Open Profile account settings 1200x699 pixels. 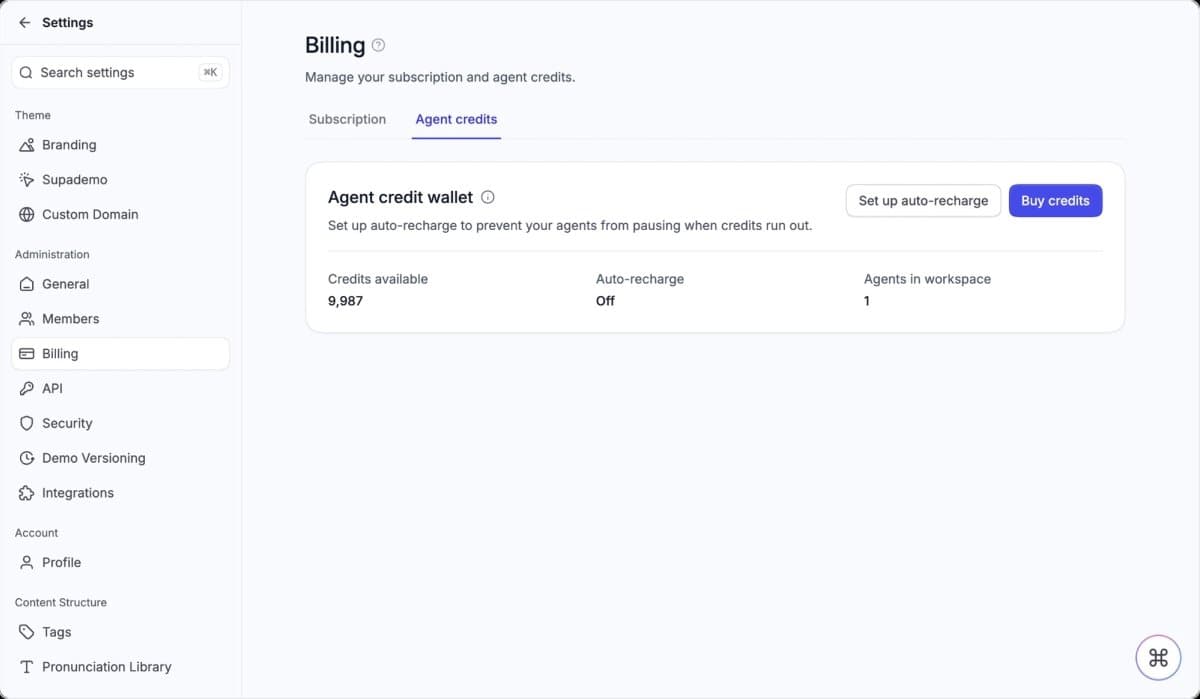tap(120, 562)
